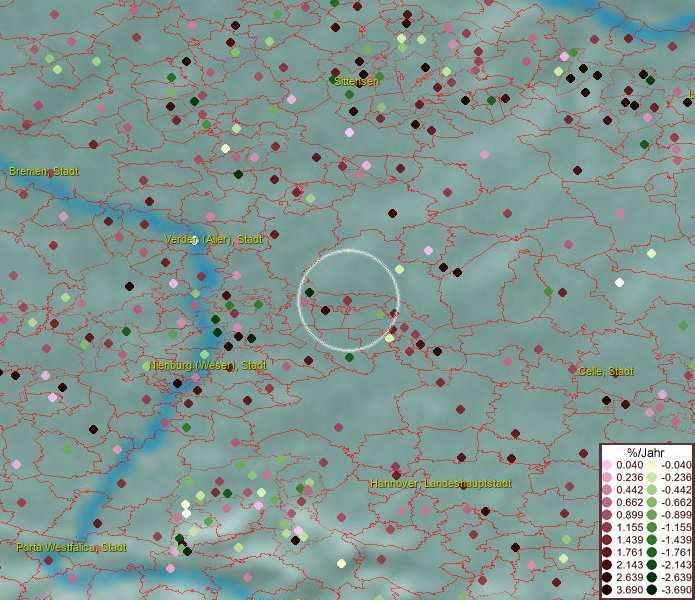The image size is (695, 600).
Task: Pick the -1.155 green legend swatch
Action: (x=650, y=527)
